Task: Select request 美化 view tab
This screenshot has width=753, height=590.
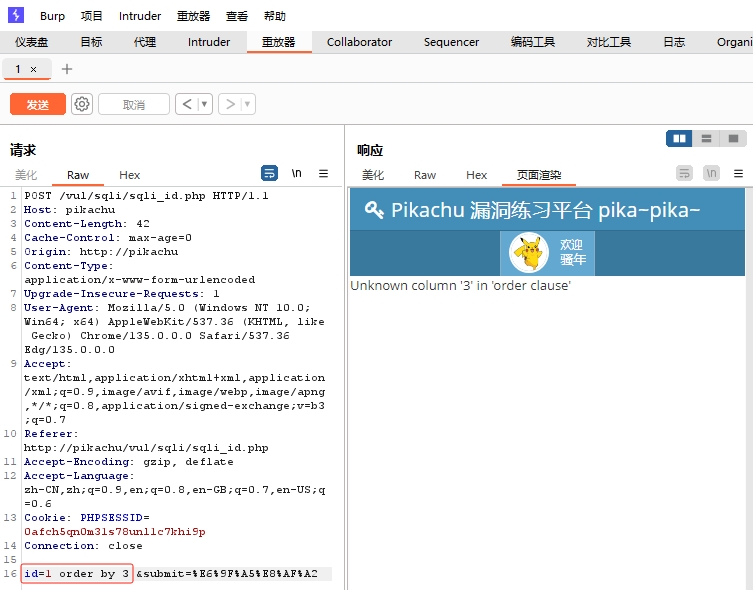Action: [26, 175]
